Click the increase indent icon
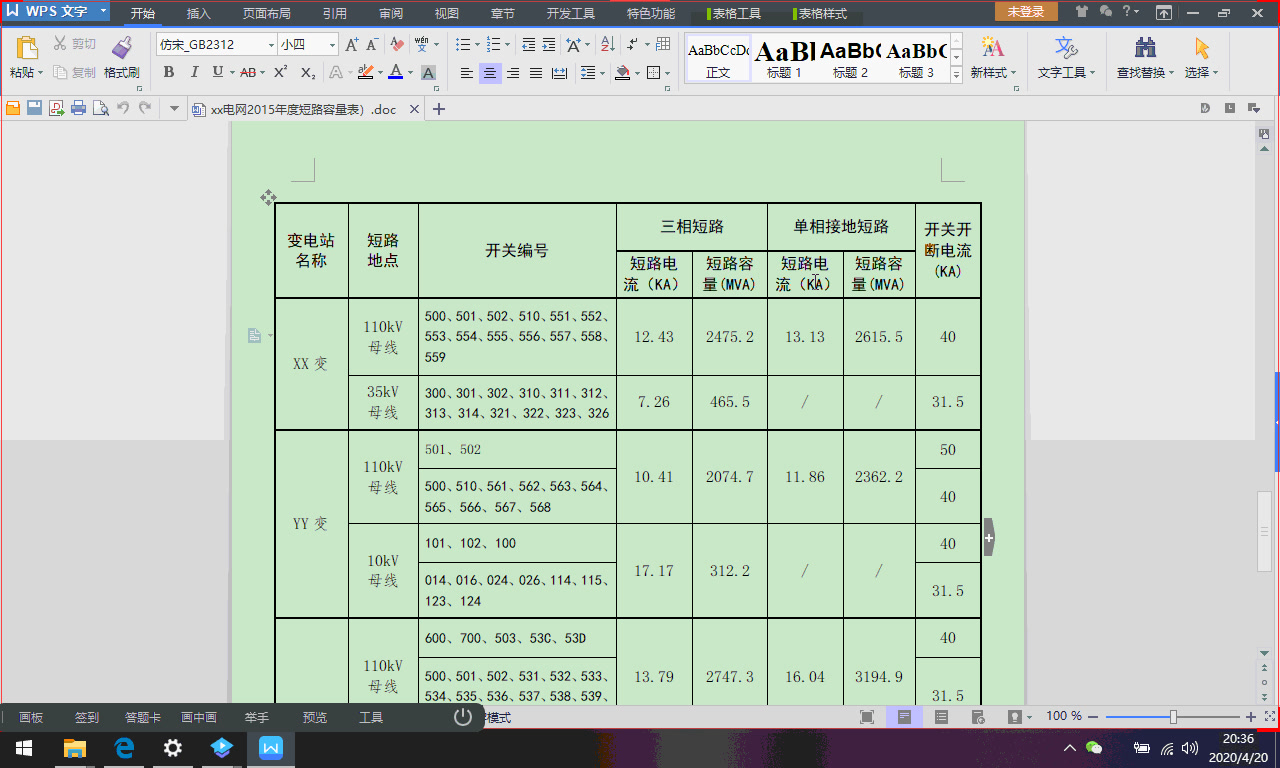This screenshot has height=768, width=1280. [549, 45]
